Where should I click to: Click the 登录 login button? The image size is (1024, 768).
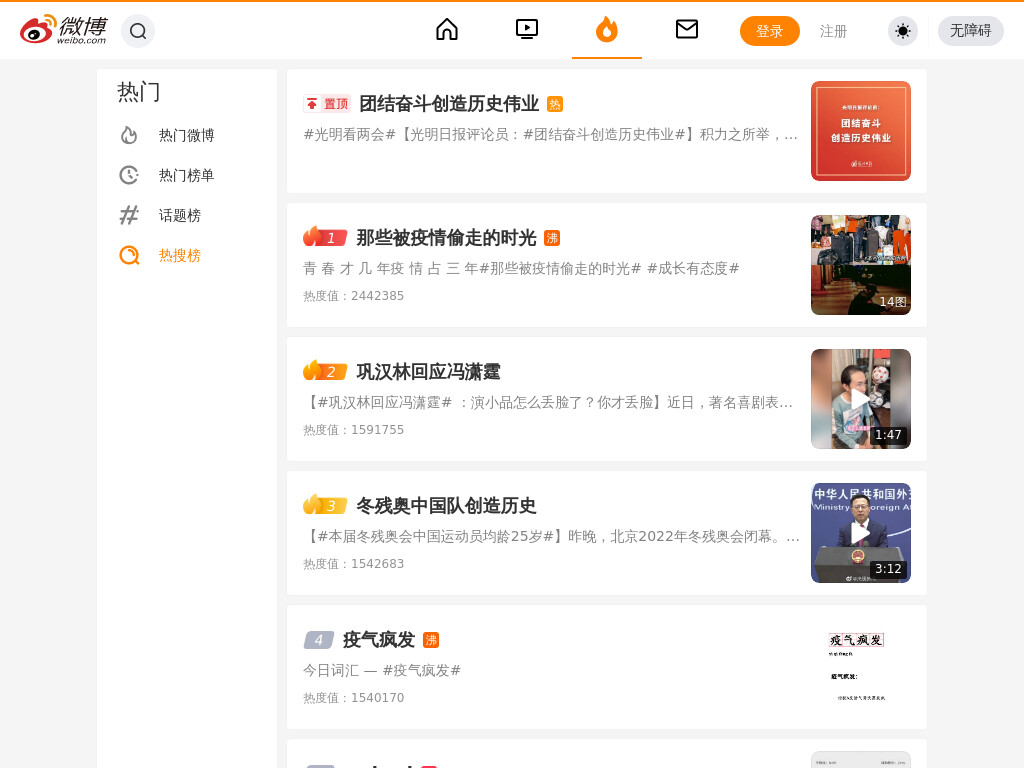(769, 31)
